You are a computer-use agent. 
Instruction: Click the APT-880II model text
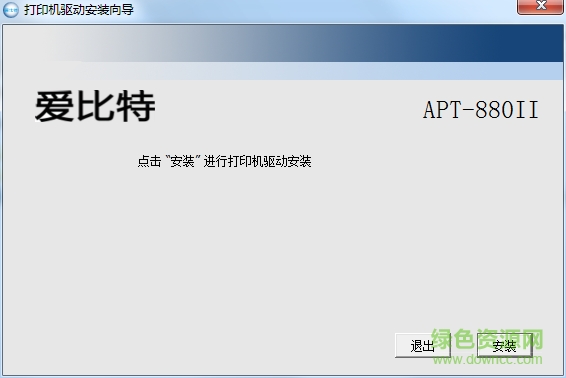point(480,110)
